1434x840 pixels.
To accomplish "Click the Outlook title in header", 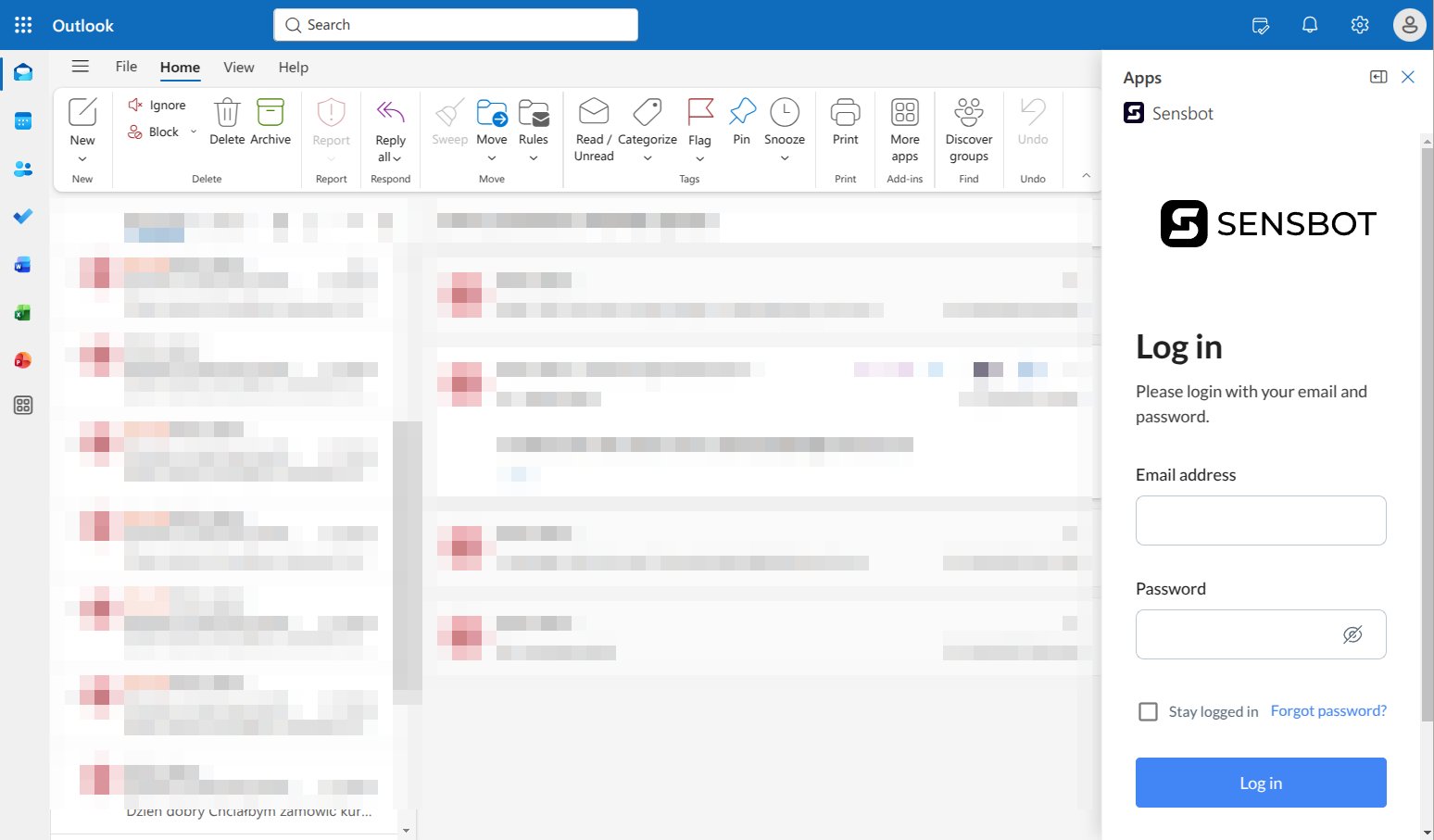I will point(82,25).
